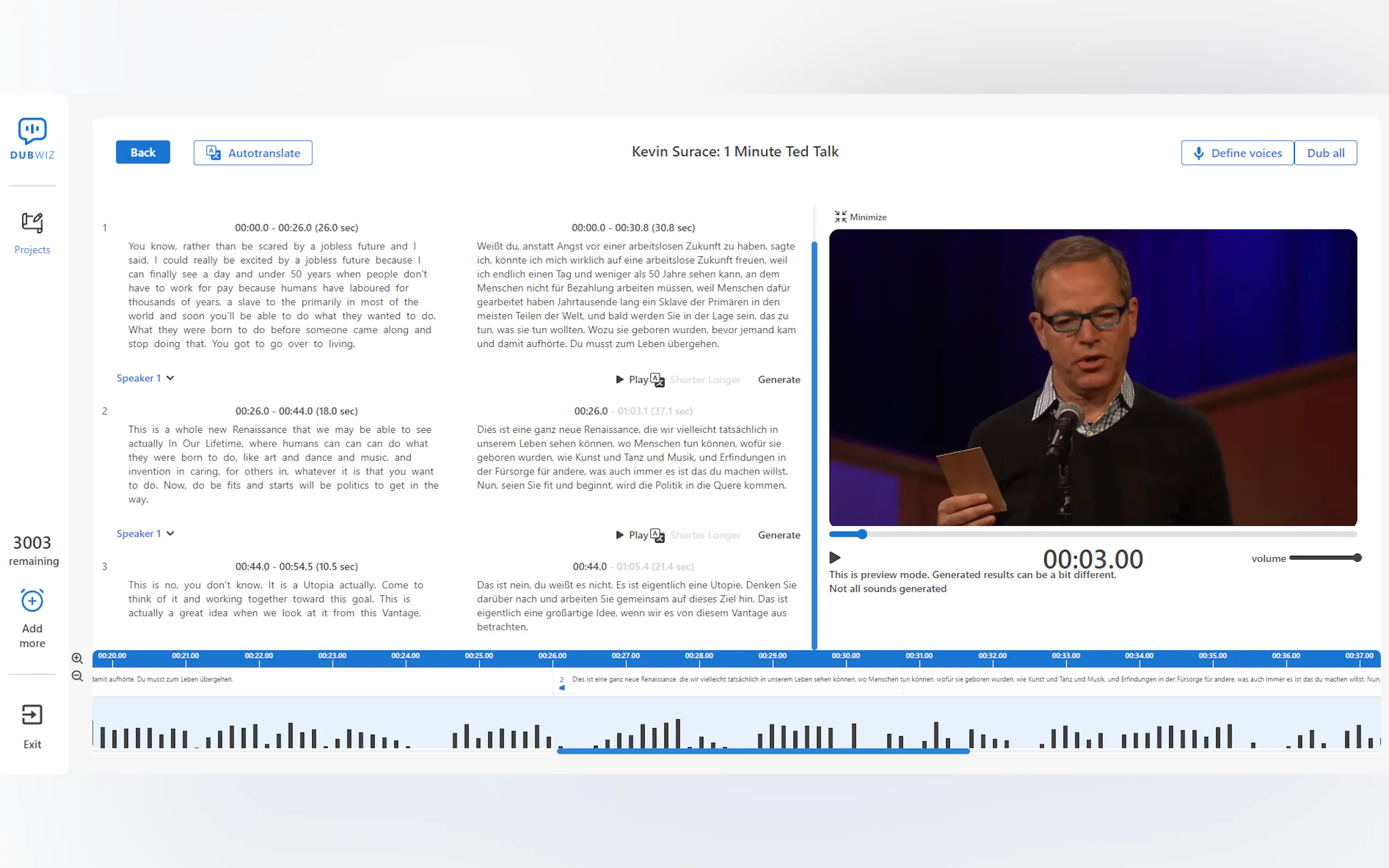The height and width of the screenshot is (868, 1389).
Task: Click the Add more plus icon
Action: [x=32, y=601]
